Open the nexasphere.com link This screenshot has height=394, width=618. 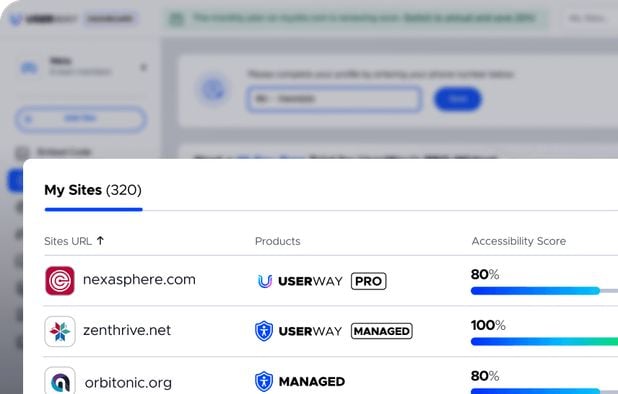point(139,280)
